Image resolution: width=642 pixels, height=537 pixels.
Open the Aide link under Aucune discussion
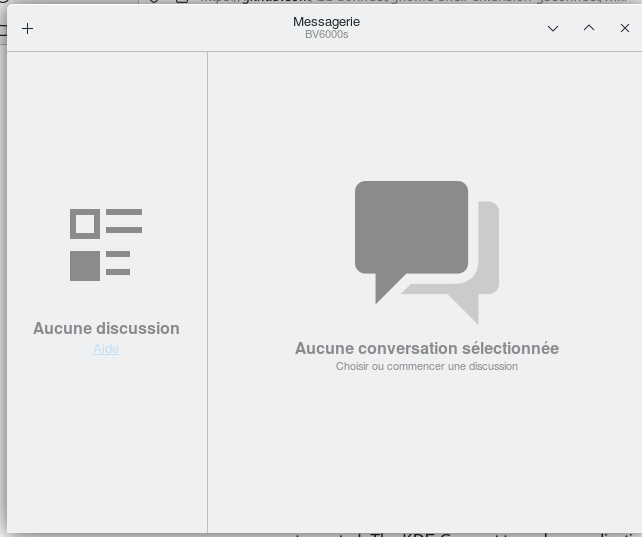106,349
